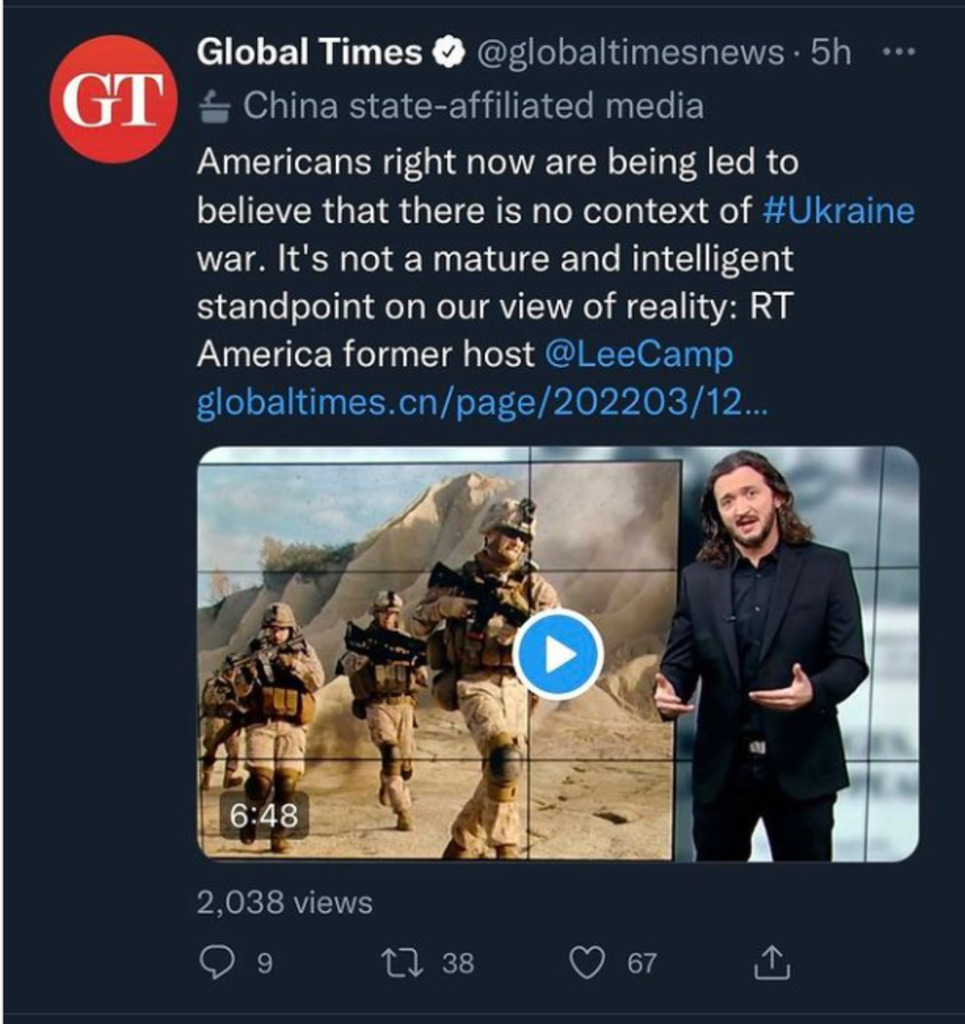Screen dimensions: 965x1024
Task: Like the tweet with the heart icon
Action: click(x=587, y=963)
